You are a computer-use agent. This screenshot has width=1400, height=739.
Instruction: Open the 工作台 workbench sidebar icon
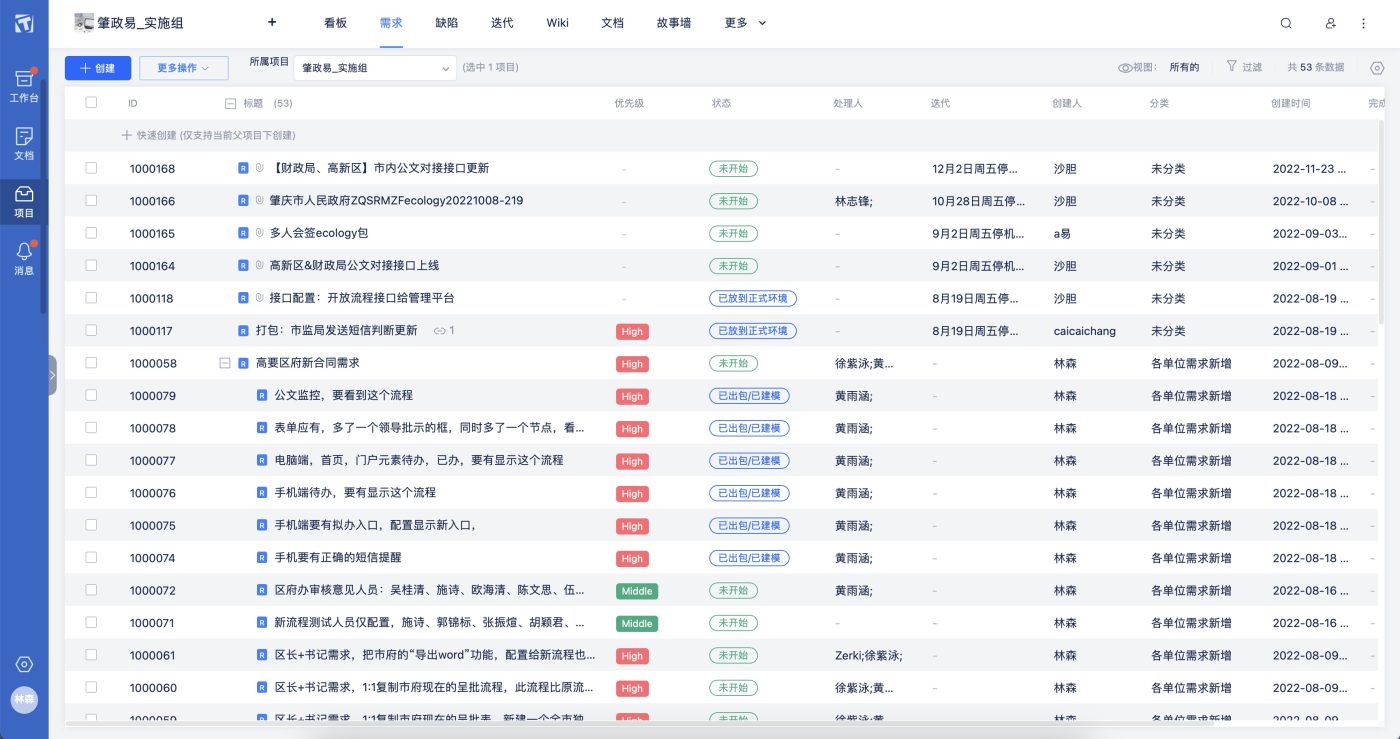coord(24,86)
